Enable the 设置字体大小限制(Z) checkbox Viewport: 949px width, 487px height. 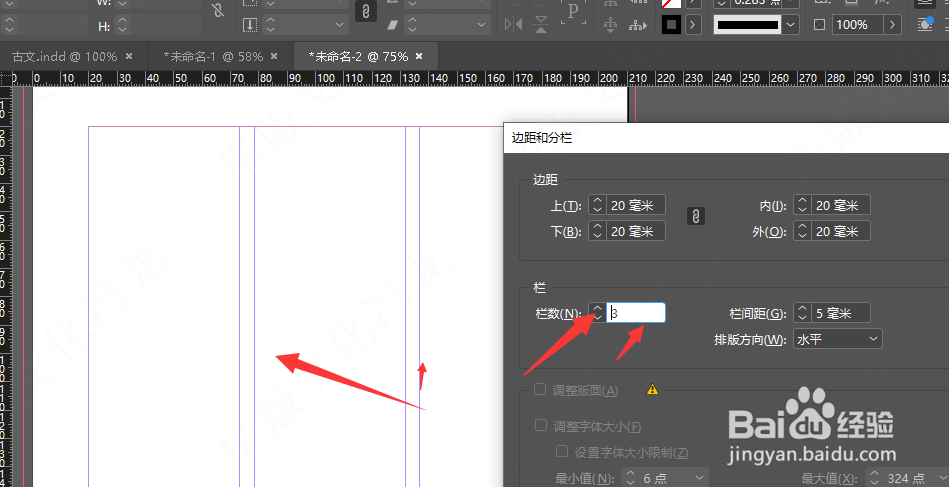[x=562, y=451]
